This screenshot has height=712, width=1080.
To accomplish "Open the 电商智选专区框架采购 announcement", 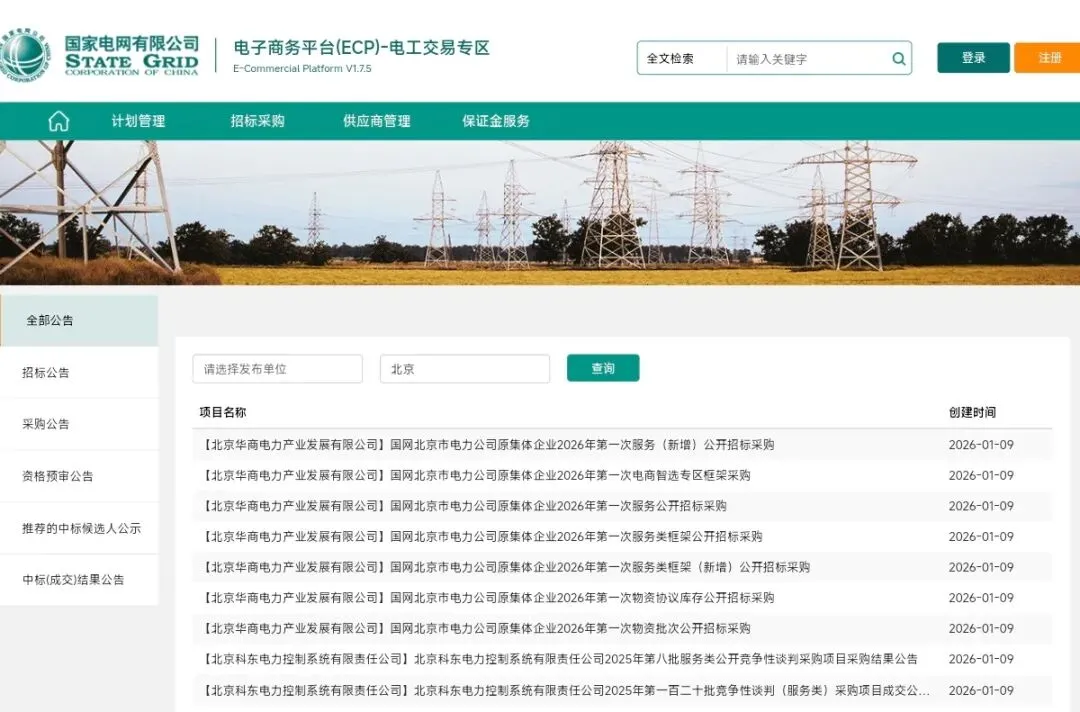I will [x=475, y=475].
